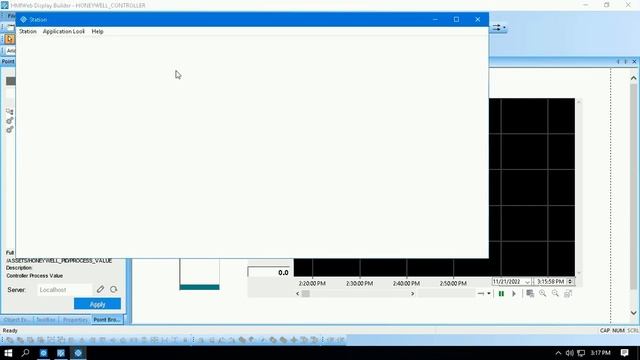Click the 0.0 value field beside trend
This screenshot has width=640, height=360.
269,272
